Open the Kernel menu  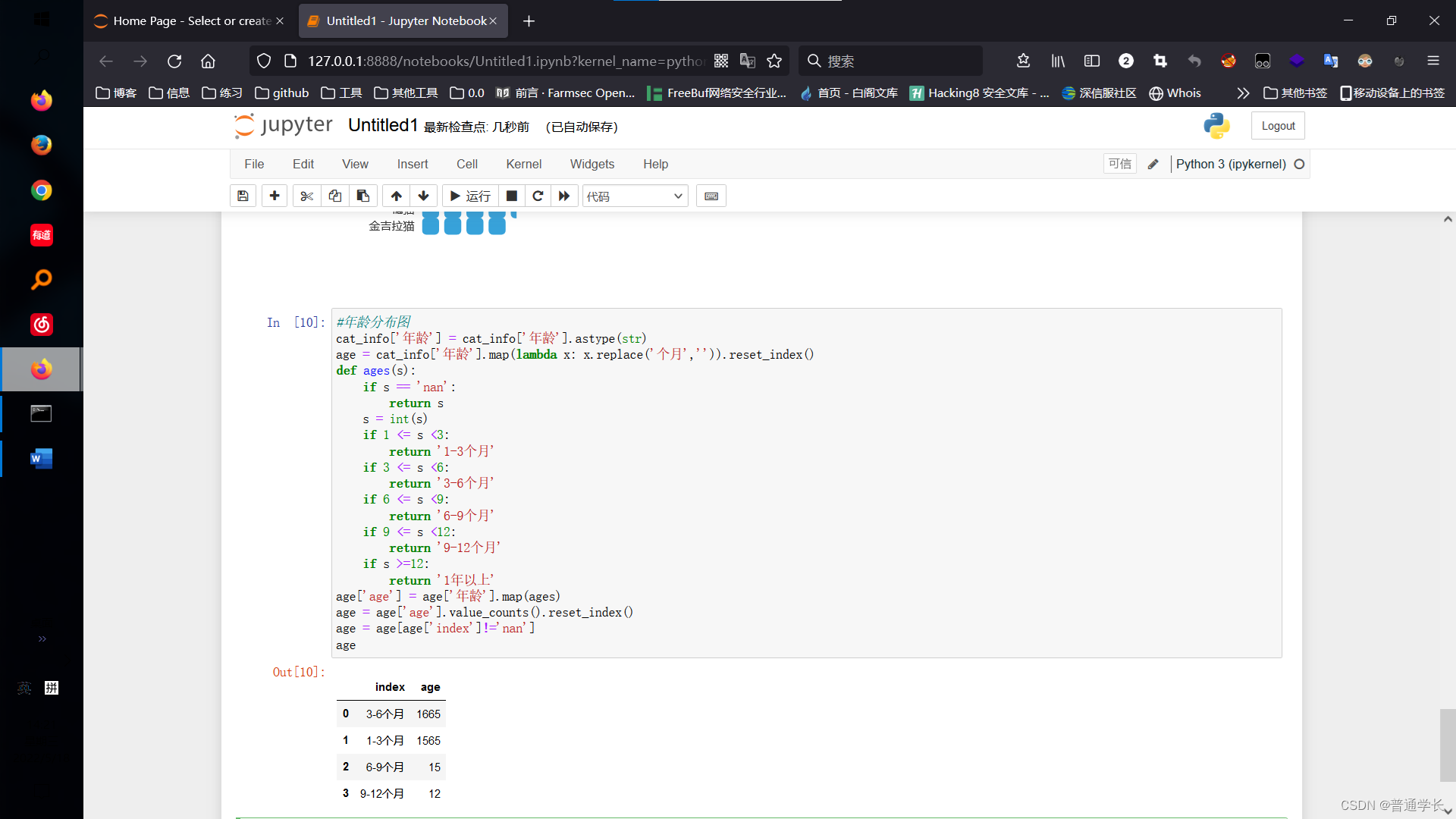pyautogui.click(x=523, y=164)
